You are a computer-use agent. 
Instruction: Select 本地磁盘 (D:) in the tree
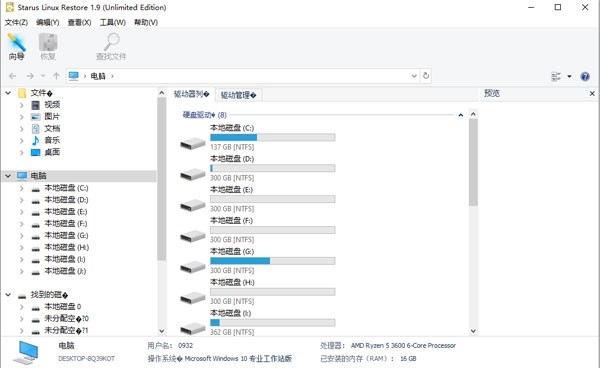(x=66, y=200)
